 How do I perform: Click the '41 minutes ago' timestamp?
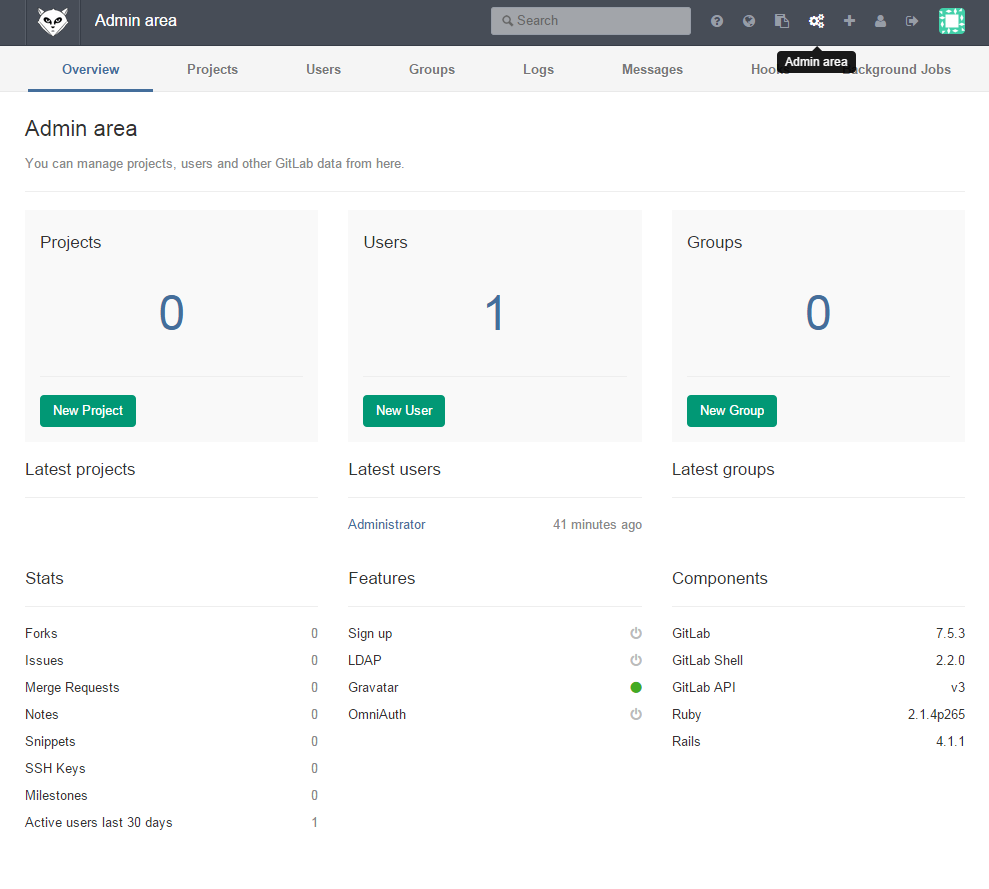597,524
